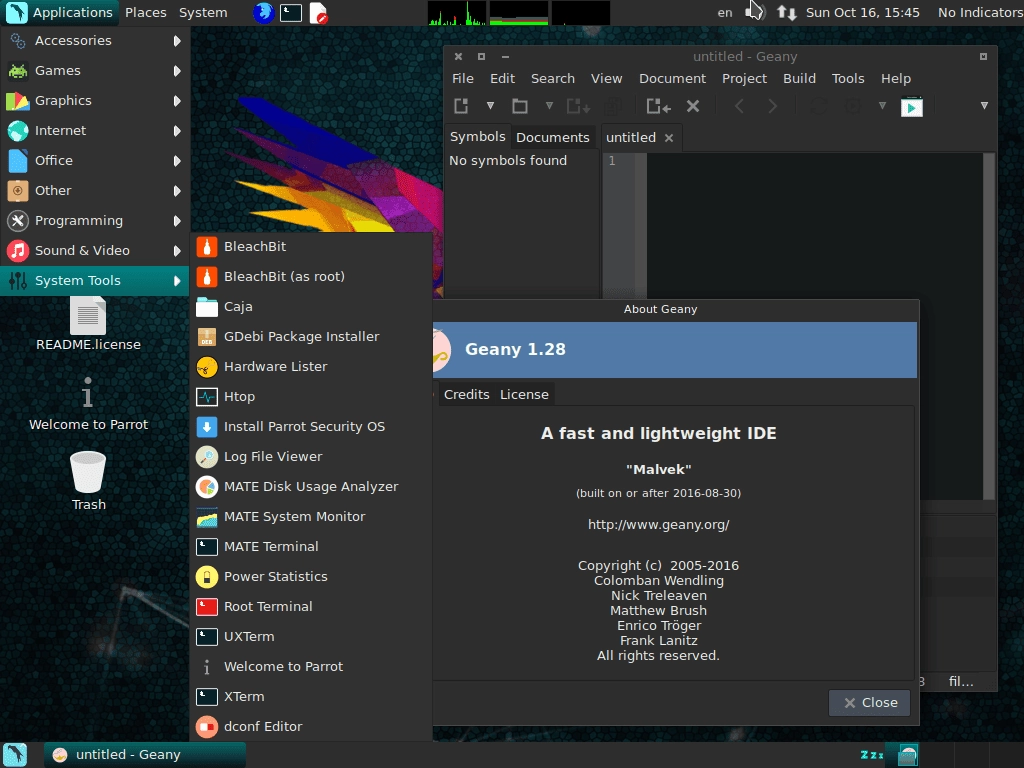Expand the Office submenu
This screenshot has height=768, width=1024.
pyautogui.click(x=95, y=161)
